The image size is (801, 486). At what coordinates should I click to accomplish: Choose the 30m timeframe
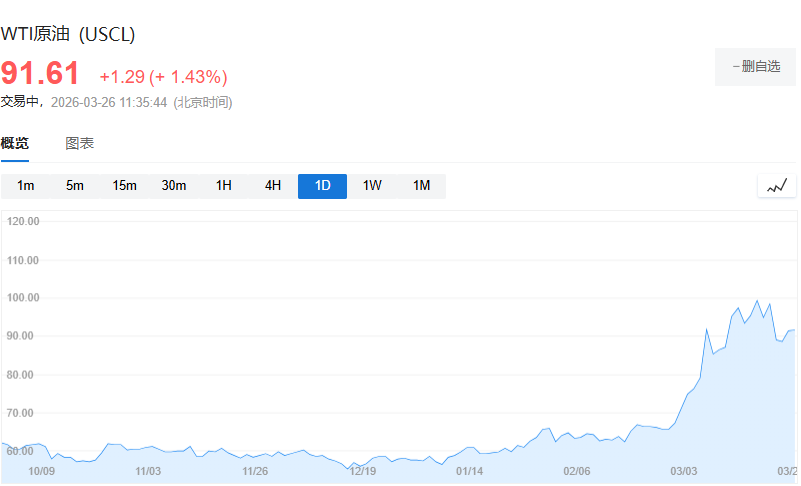click(174, 186)
